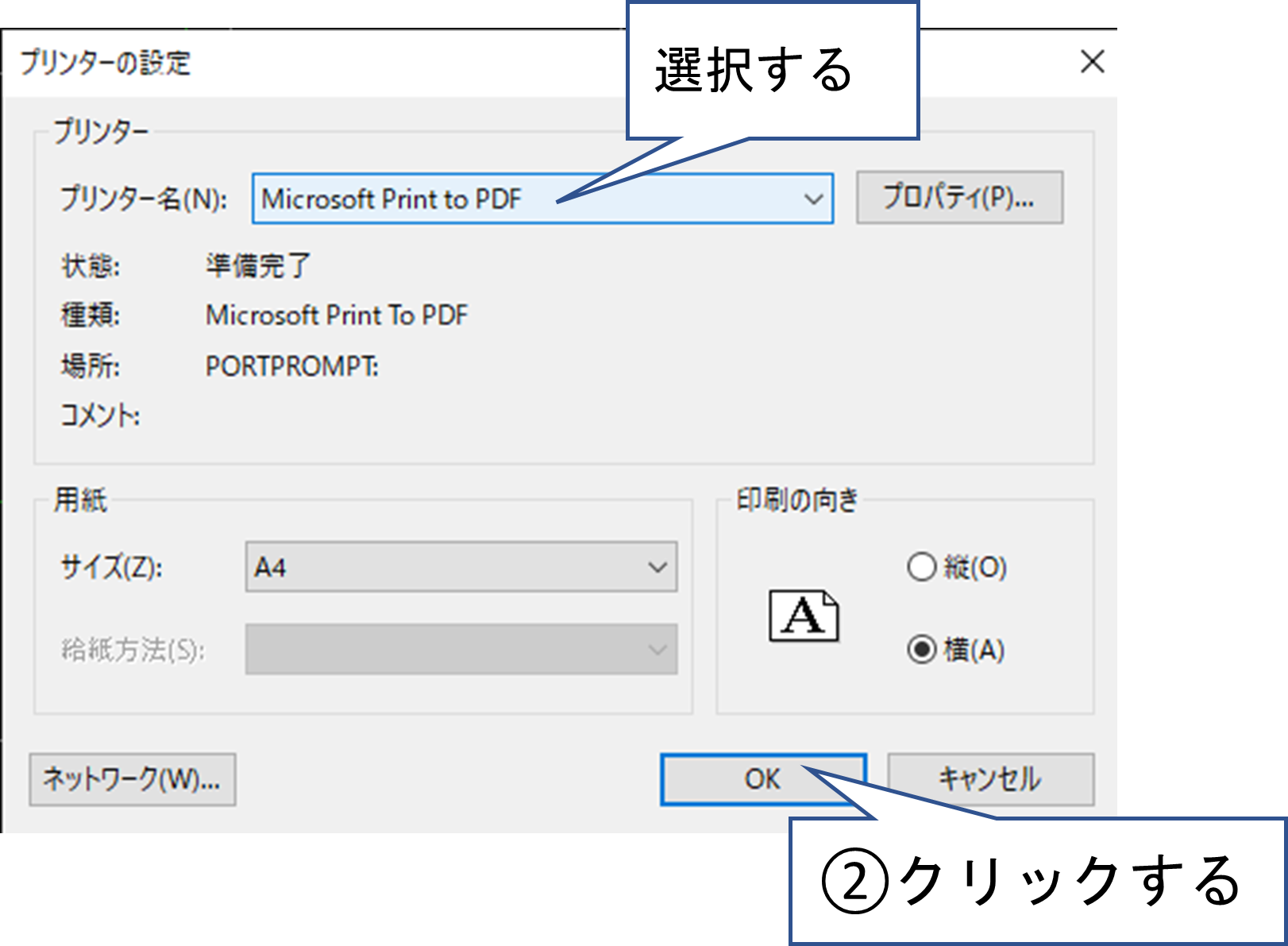Click the サイズ(Z): label
The image size is (1288, 946).
(111, 567)
